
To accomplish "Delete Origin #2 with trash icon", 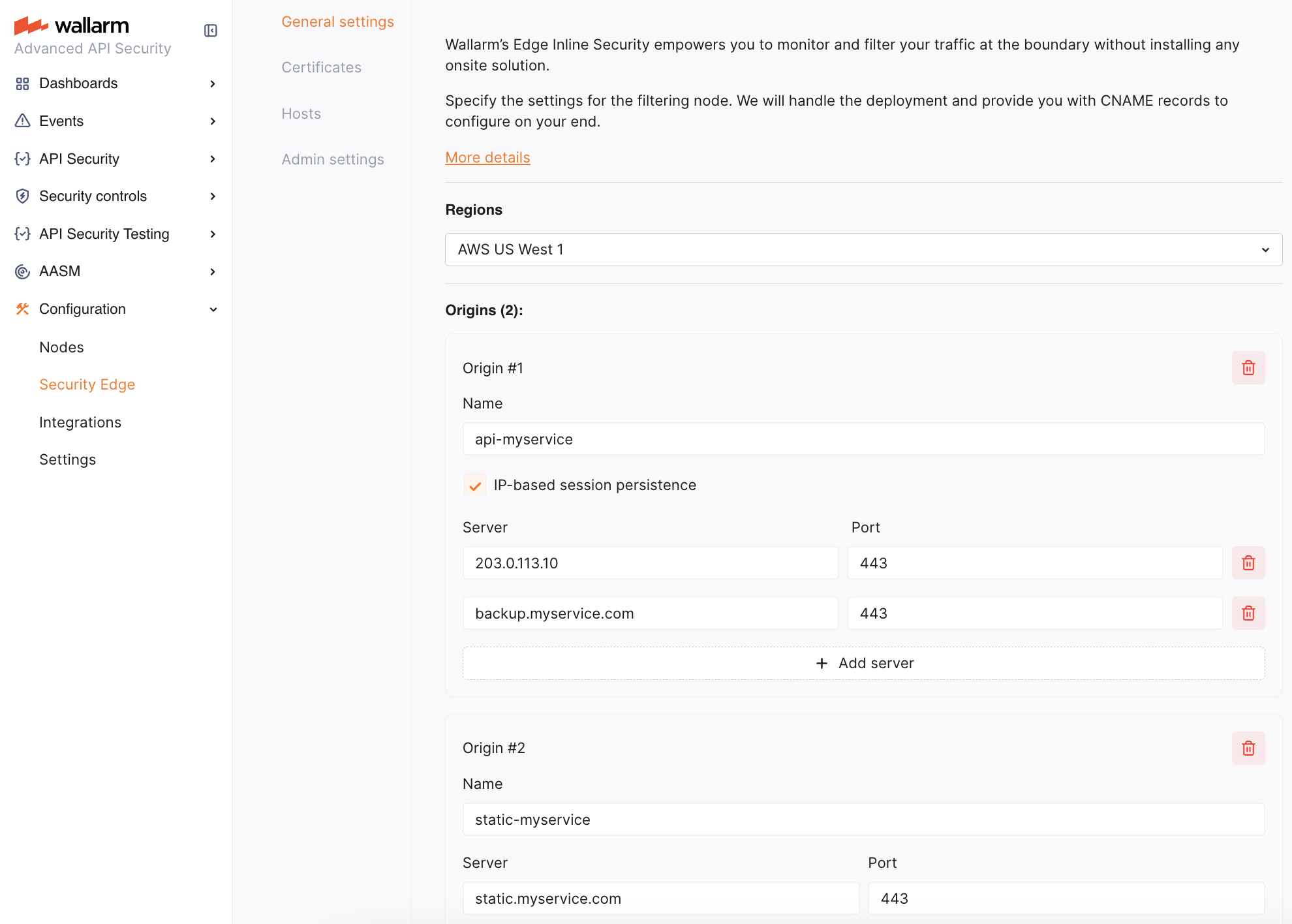I will pos(1248,748).
